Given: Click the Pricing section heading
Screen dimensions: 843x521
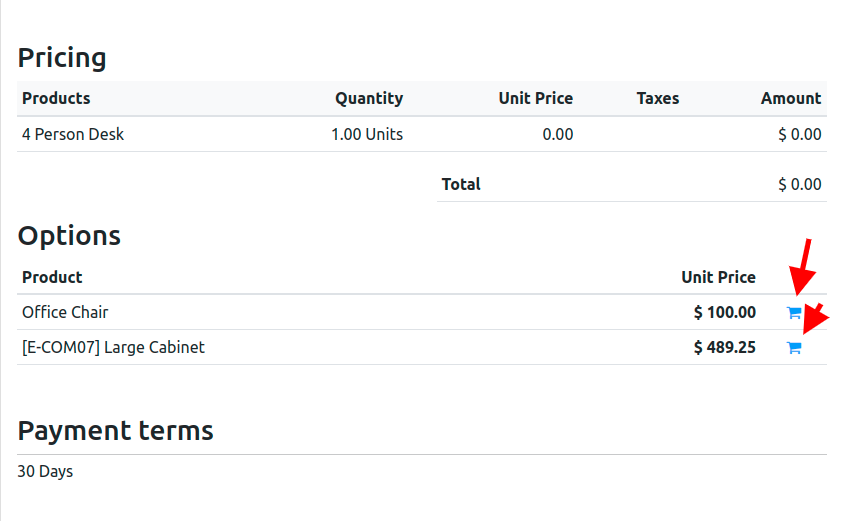Looking at the screenshot, I should [62, 58].
